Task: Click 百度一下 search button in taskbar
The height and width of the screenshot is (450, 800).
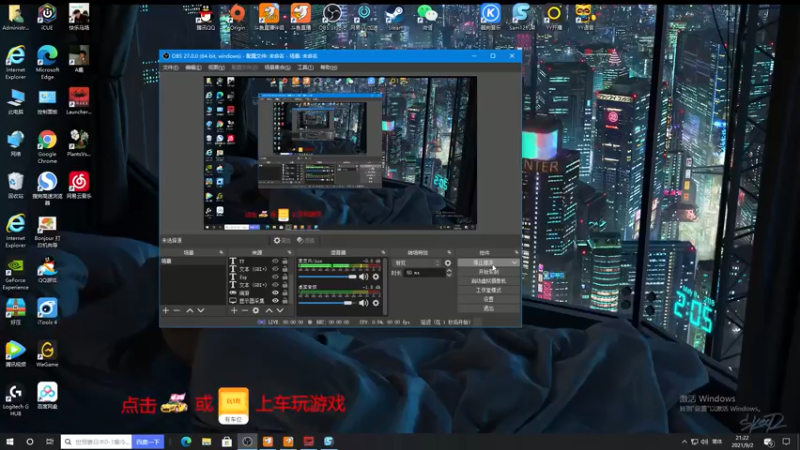Action: coord(148,442)
